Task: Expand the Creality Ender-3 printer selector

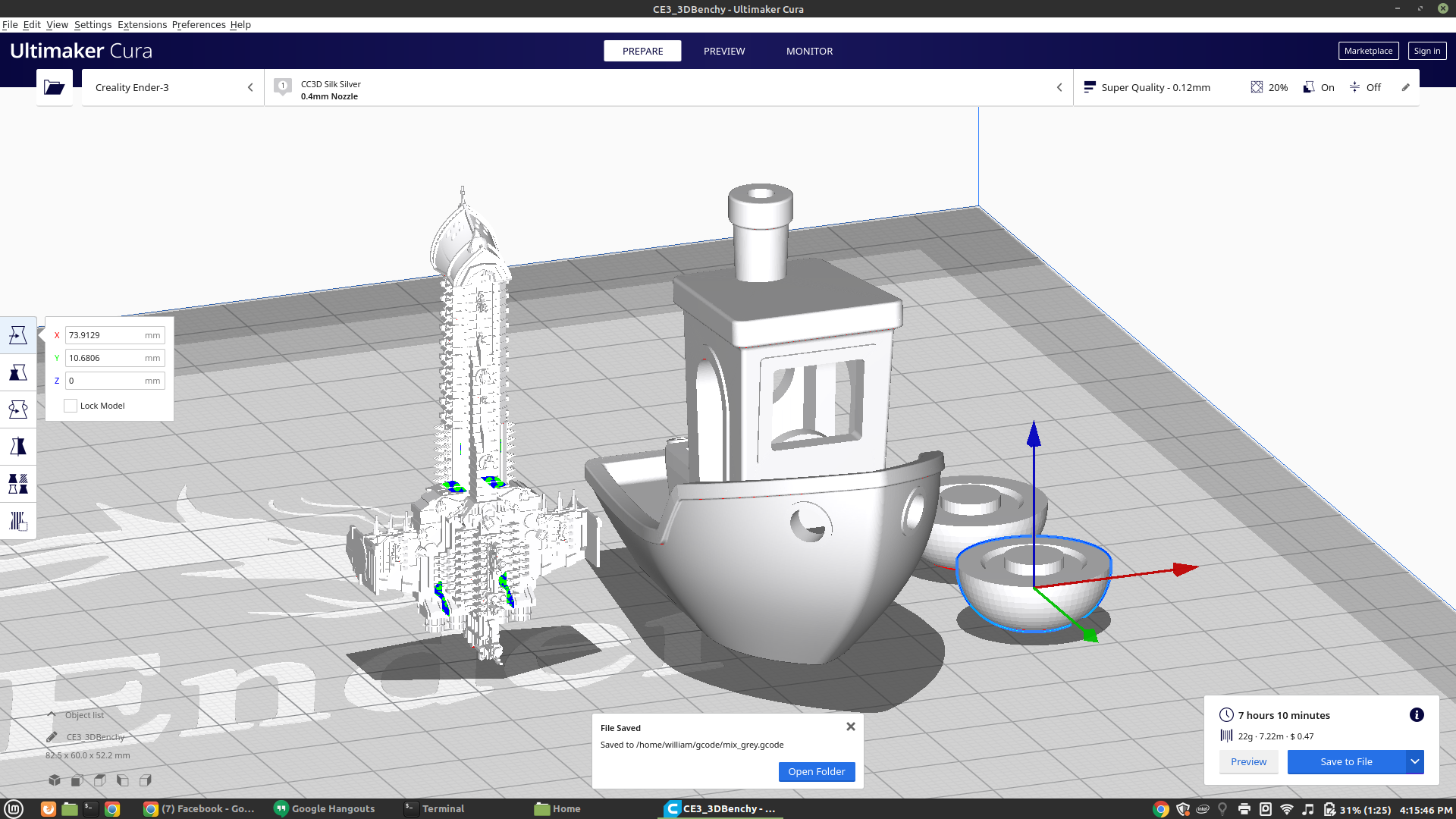Action: (250, 87)
